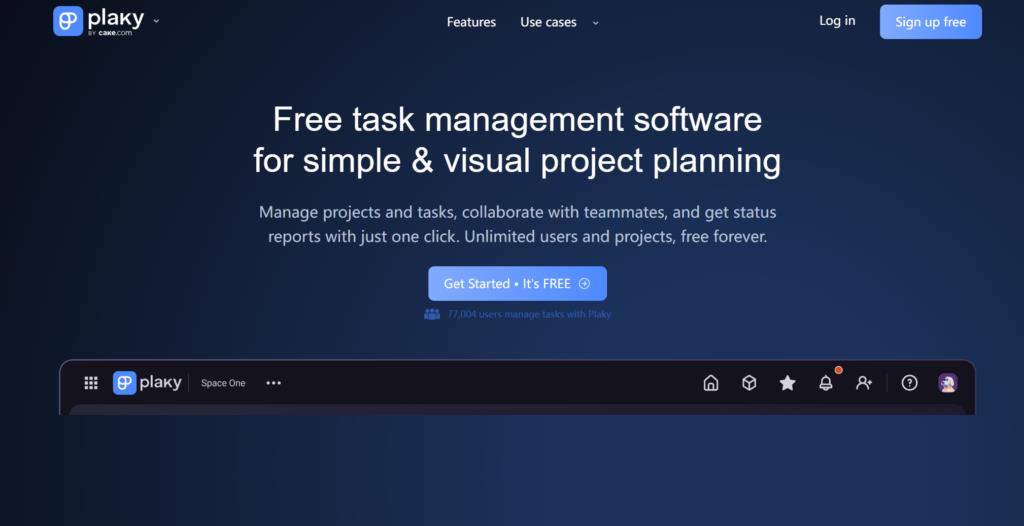Viewport: 1024px width, 526px height.
Task: Click the Free task management software headline
Action: [x=517, y=140]
